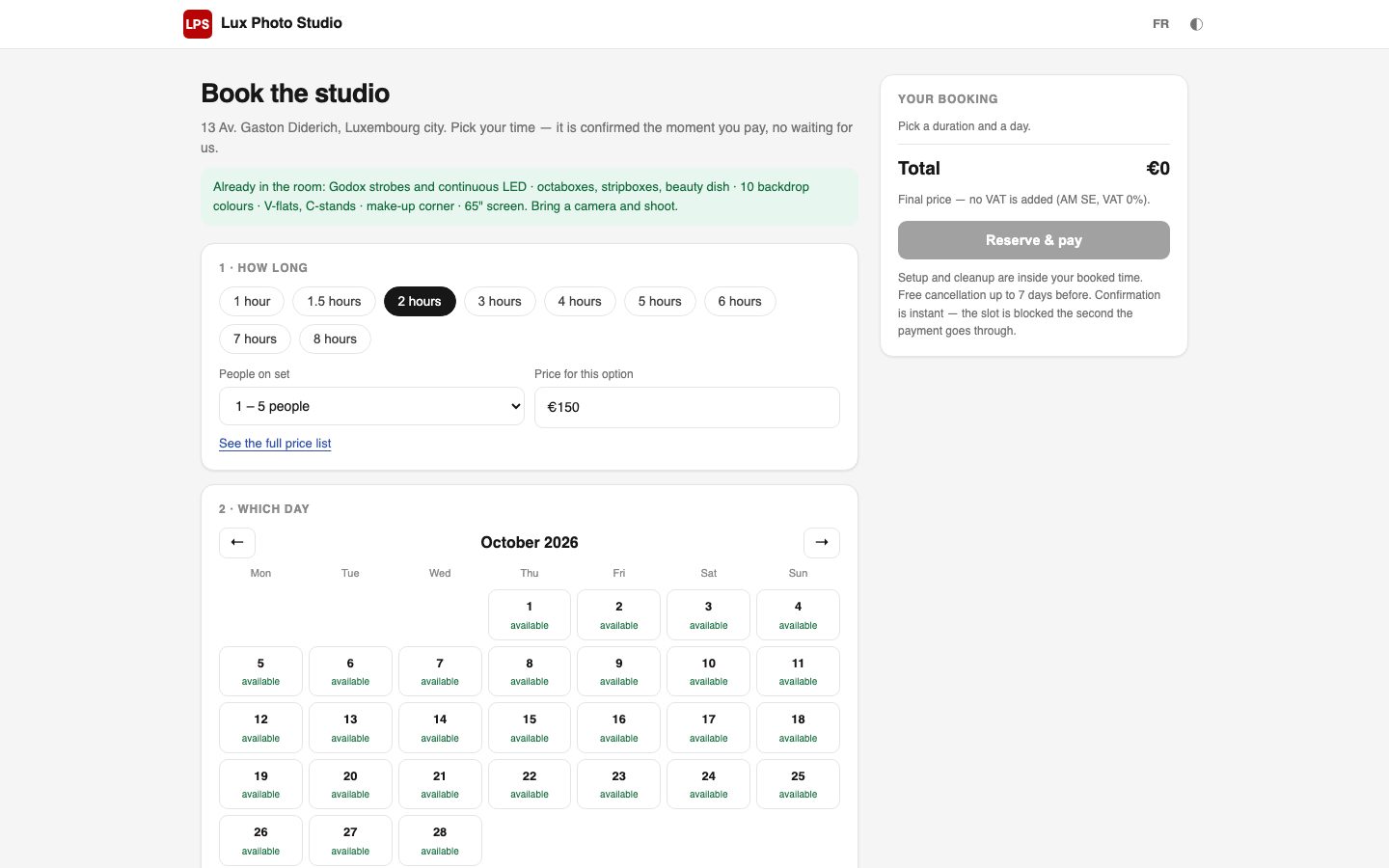Screen dimensions: 1389x868
Task: Pick October 28 on the calendar
Action: 440,840
